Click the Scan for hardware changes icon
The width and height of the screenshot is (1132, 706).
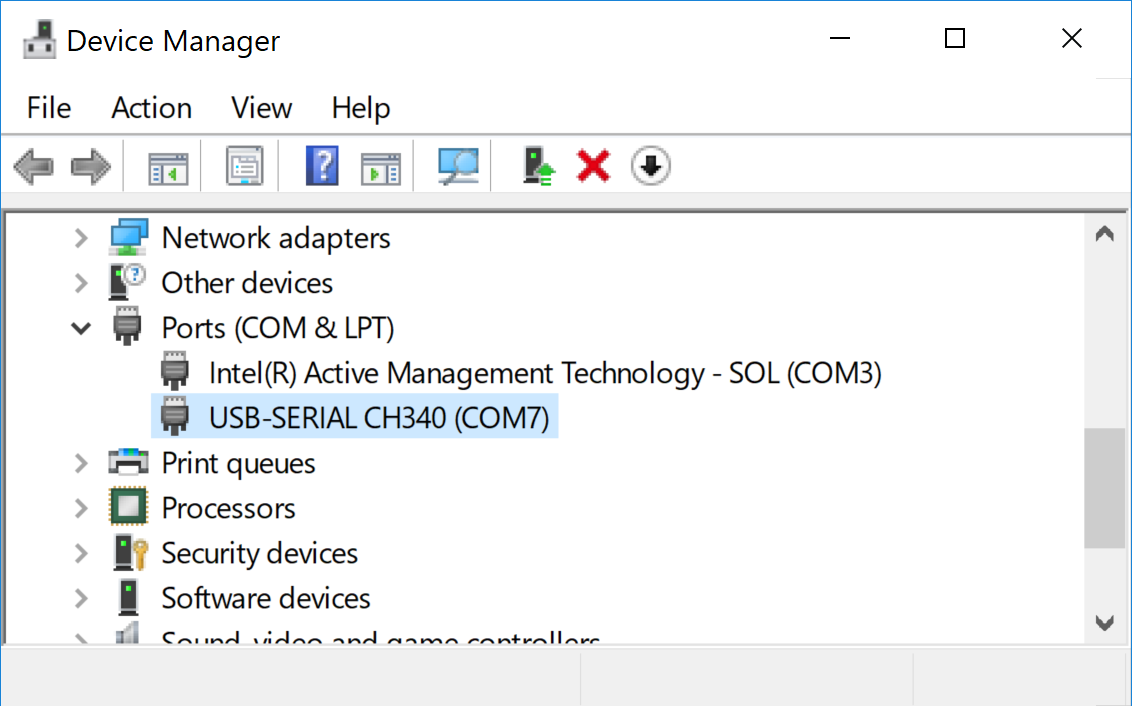click(x=458, y=166)
